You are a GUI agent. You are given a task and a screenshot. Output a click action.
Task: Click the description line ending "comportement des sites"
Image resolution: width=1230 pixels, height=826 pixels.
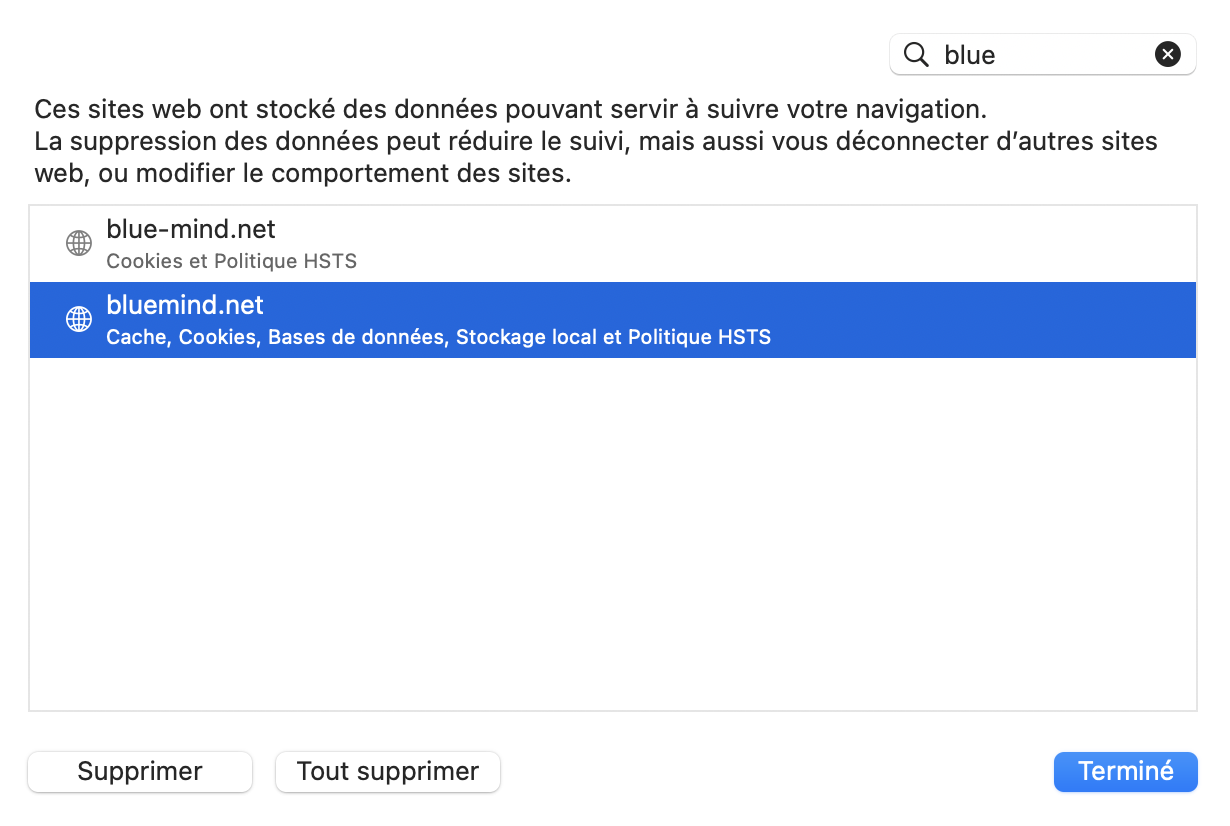[303, 173]
